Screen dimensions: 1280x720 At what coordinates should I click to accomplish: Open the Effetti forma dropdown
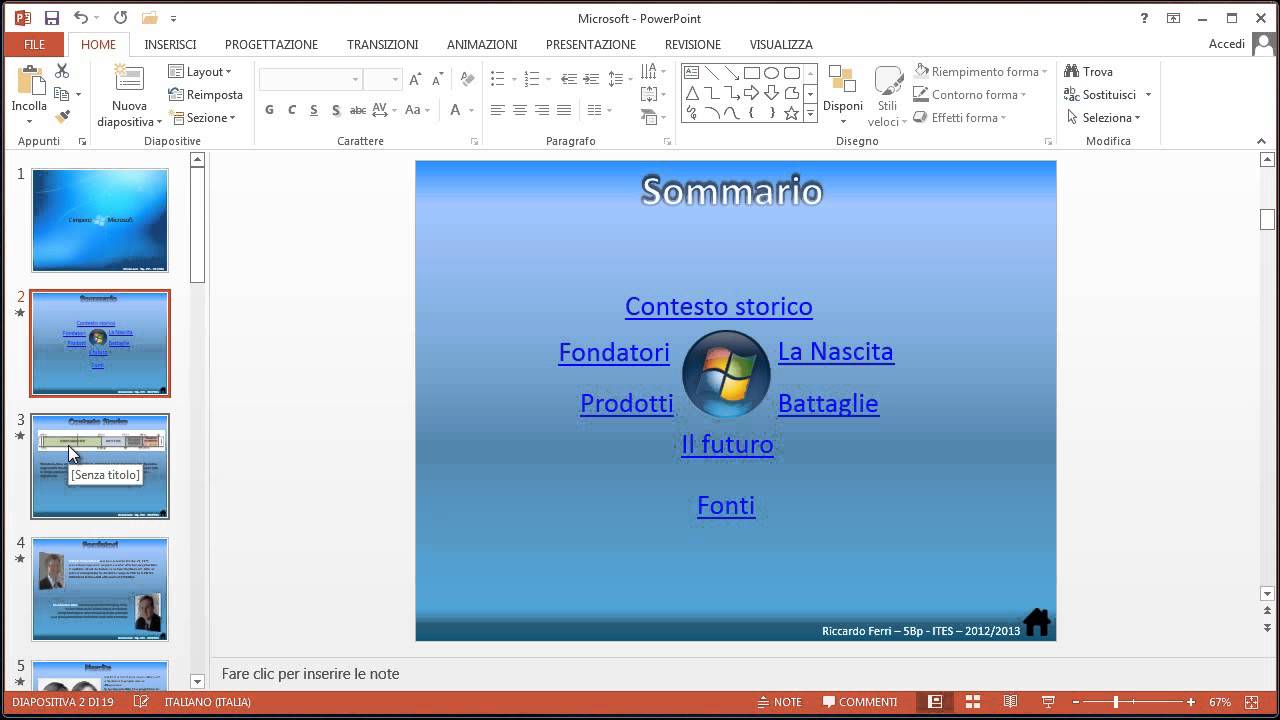(960, 117)
